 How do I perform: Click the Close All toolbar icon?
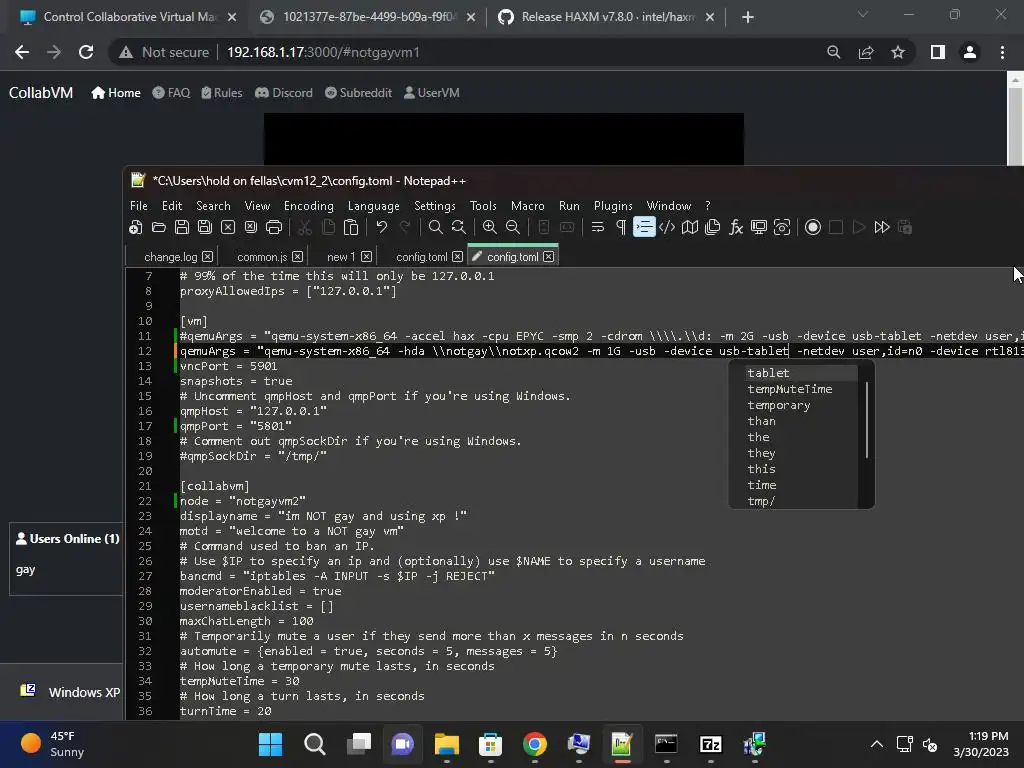coord(251,227)
